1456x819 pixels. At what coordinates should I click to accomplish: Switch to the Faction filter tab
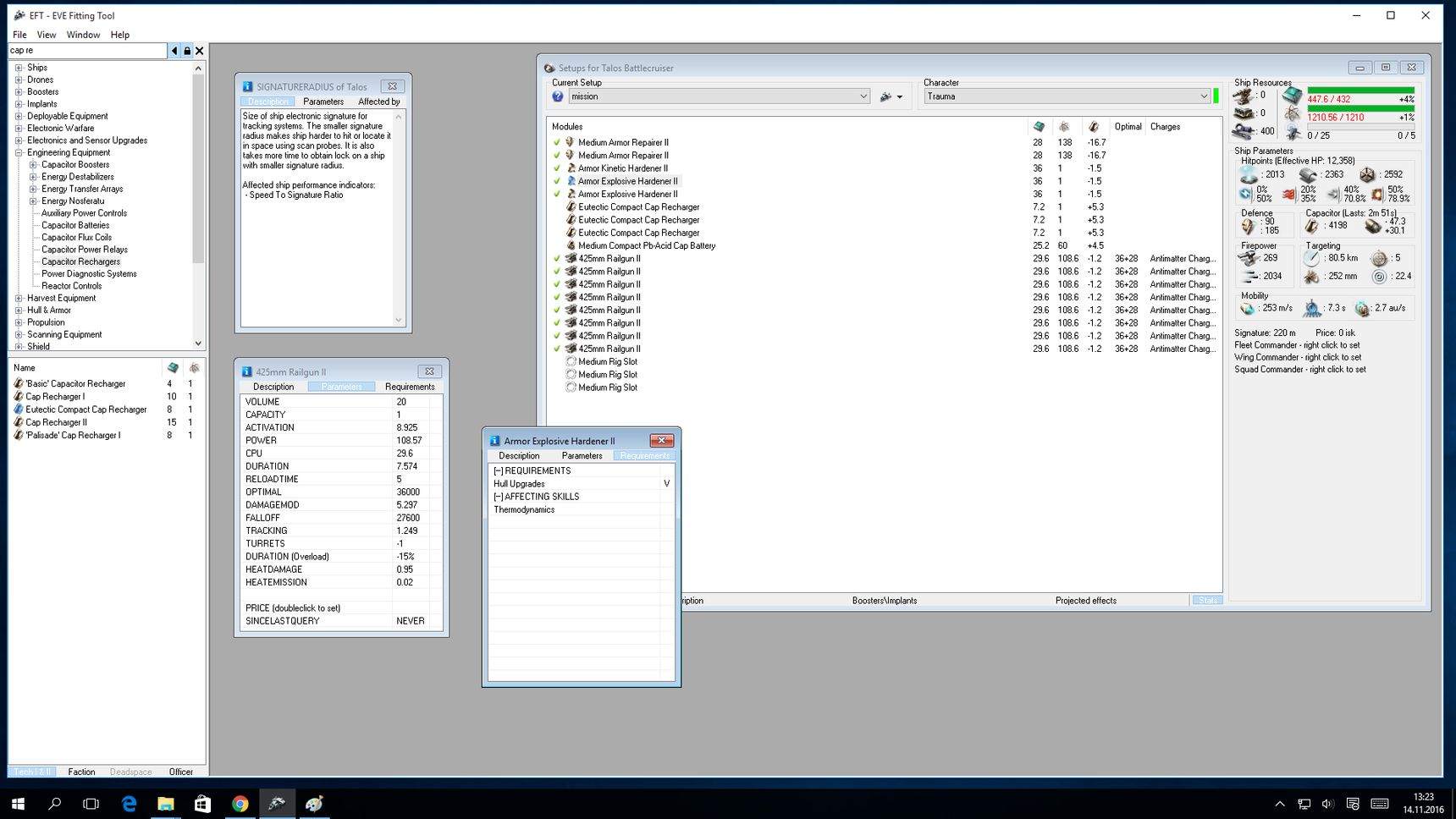pos(81,772)
